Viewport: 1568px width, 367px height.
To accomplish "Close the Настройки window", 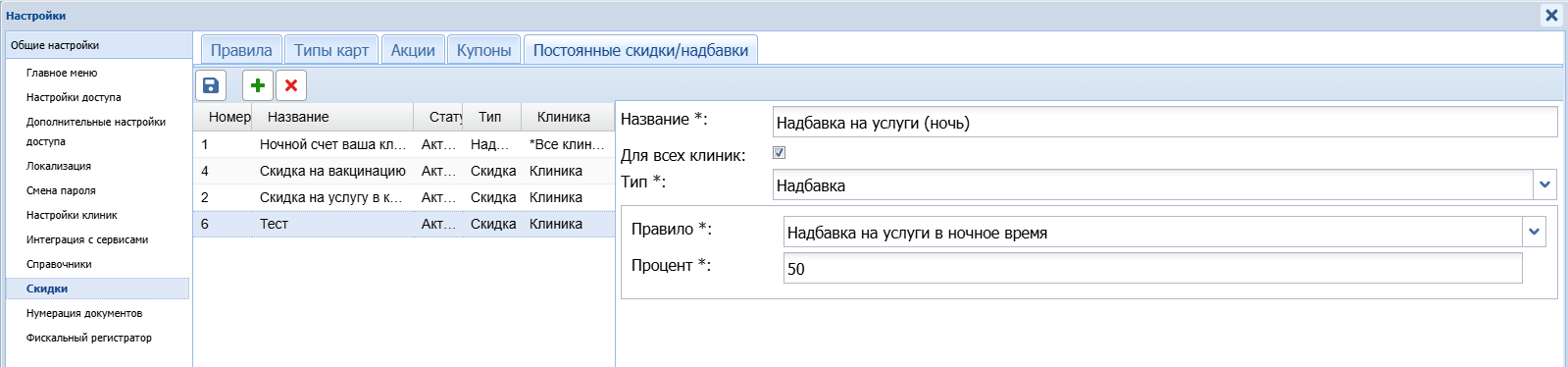I will coord(1551,15).
